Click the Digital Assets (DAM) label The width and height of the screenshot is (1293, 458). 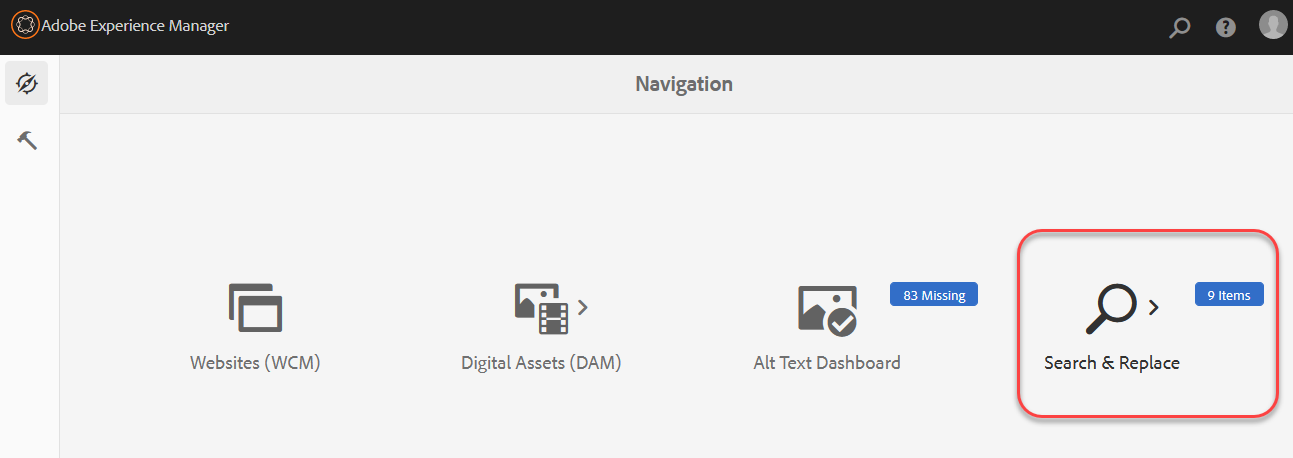point(541,363)
